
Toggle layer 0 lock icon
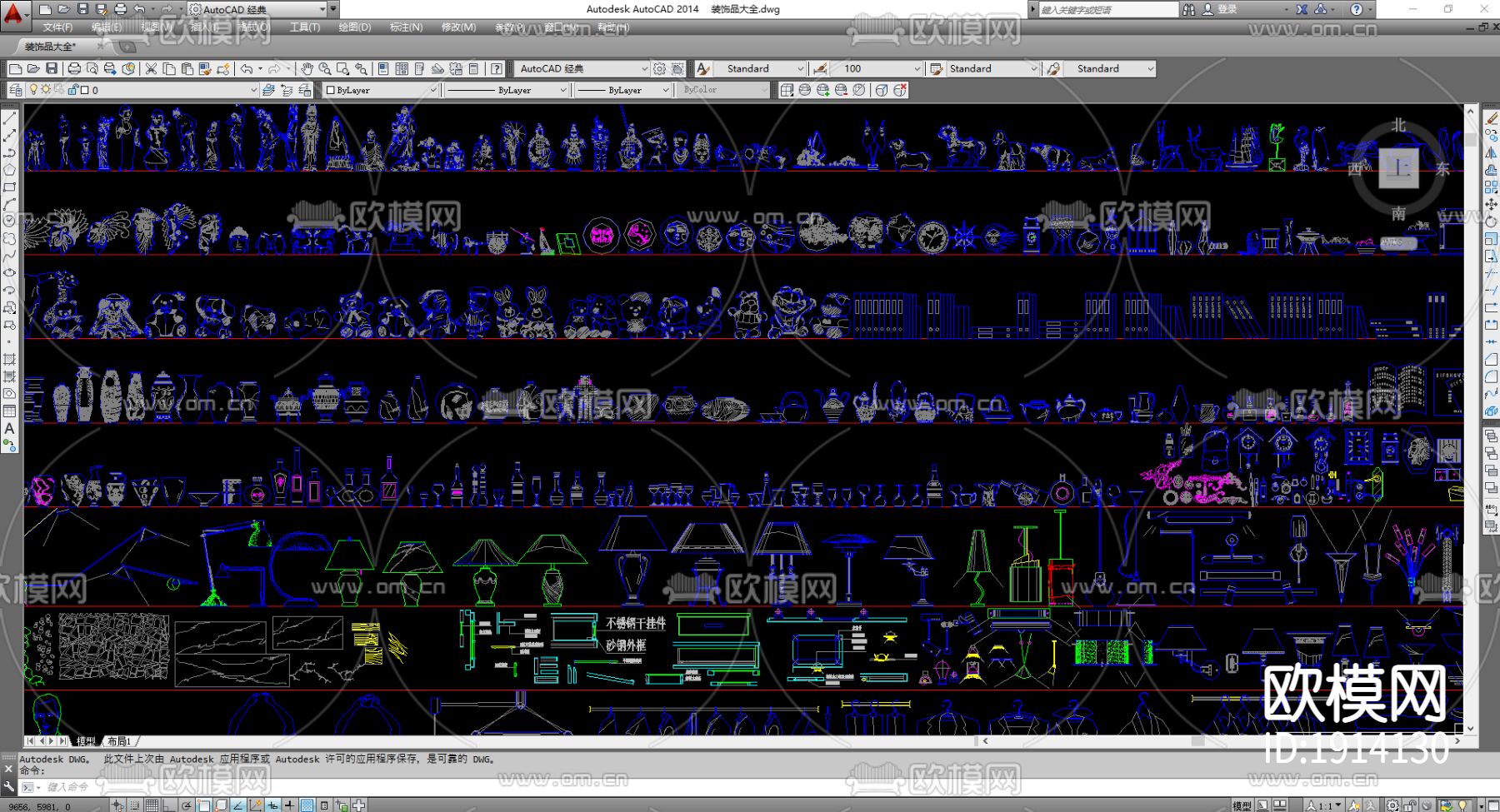point(73,90)
